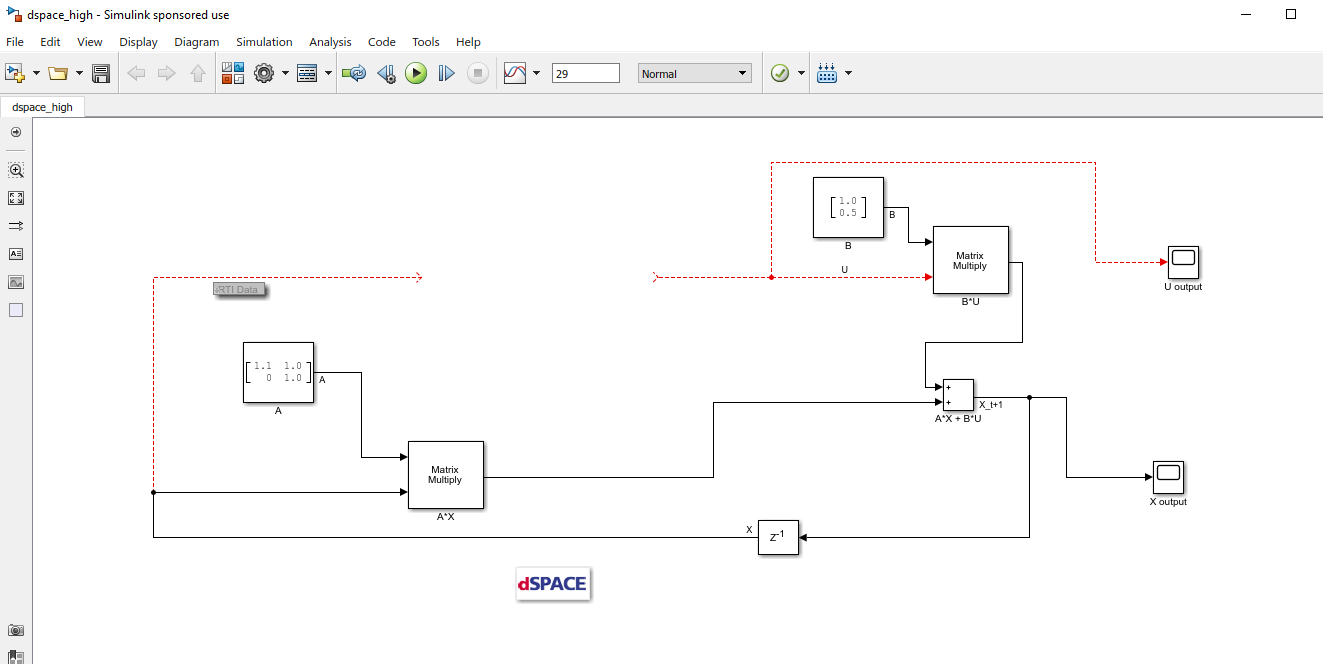
Task: Click the Zoom tool in left palette
Action: click(16, 170)
